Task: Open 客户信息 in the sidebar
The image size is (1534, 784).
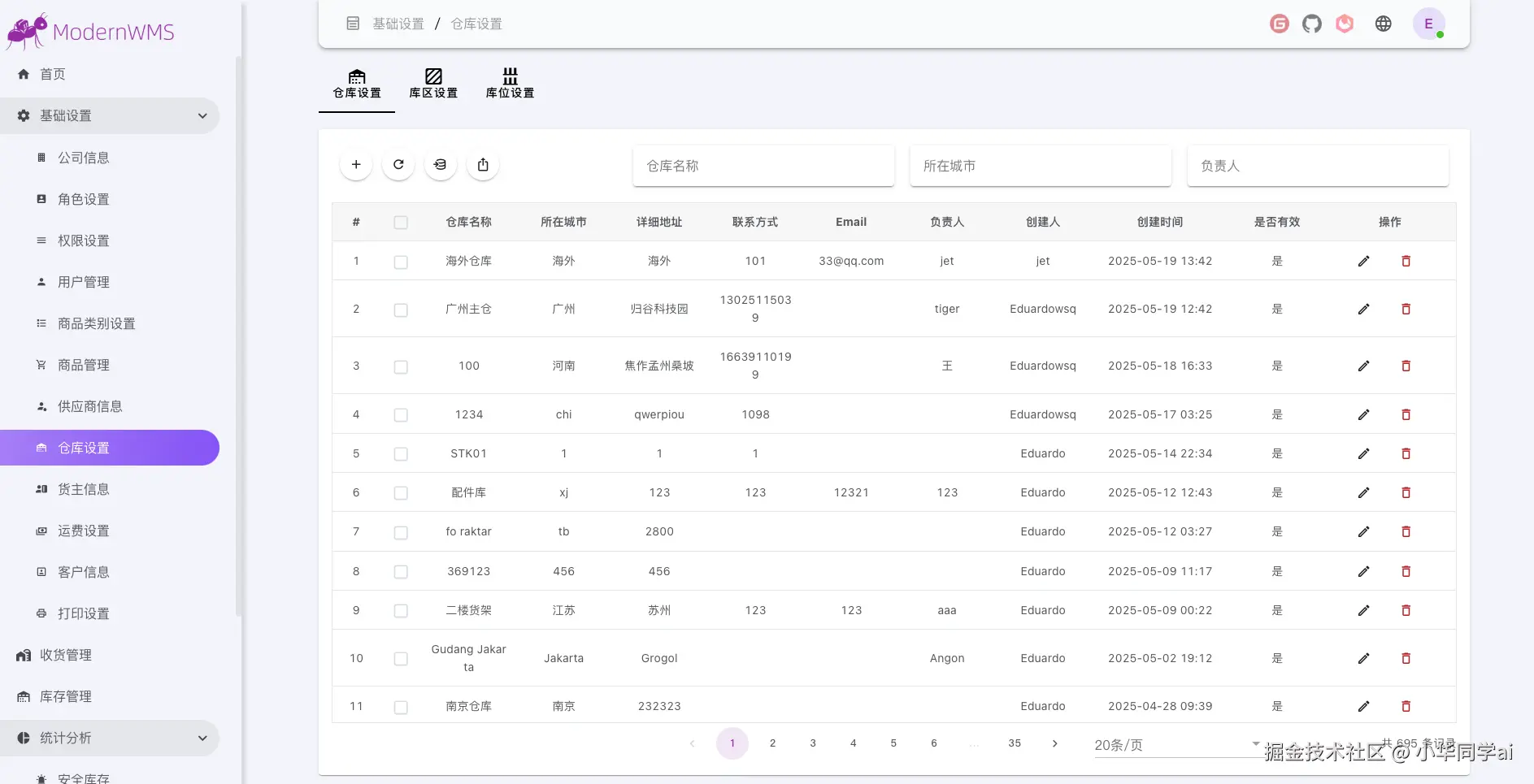Action: click(x=110, y=572)
